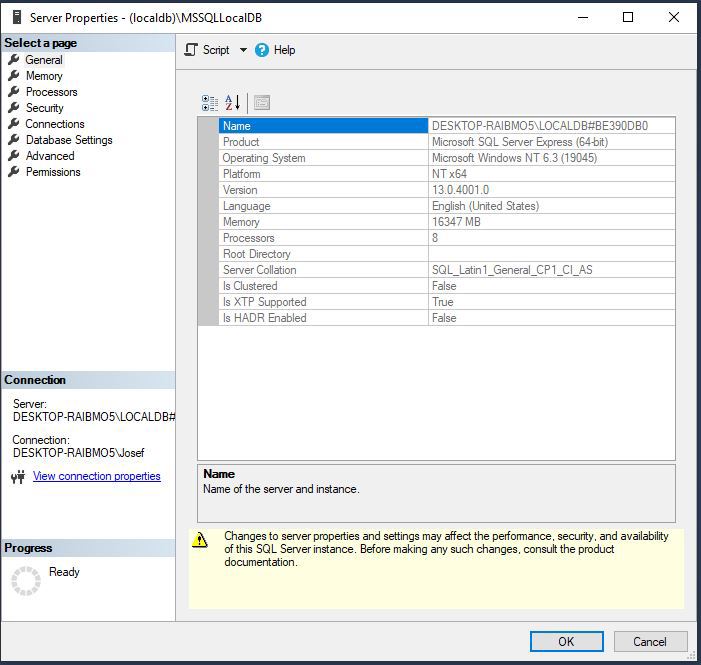Click the processors value 8
The width and height of the screenshot is (701, 665).
point(435,238)
